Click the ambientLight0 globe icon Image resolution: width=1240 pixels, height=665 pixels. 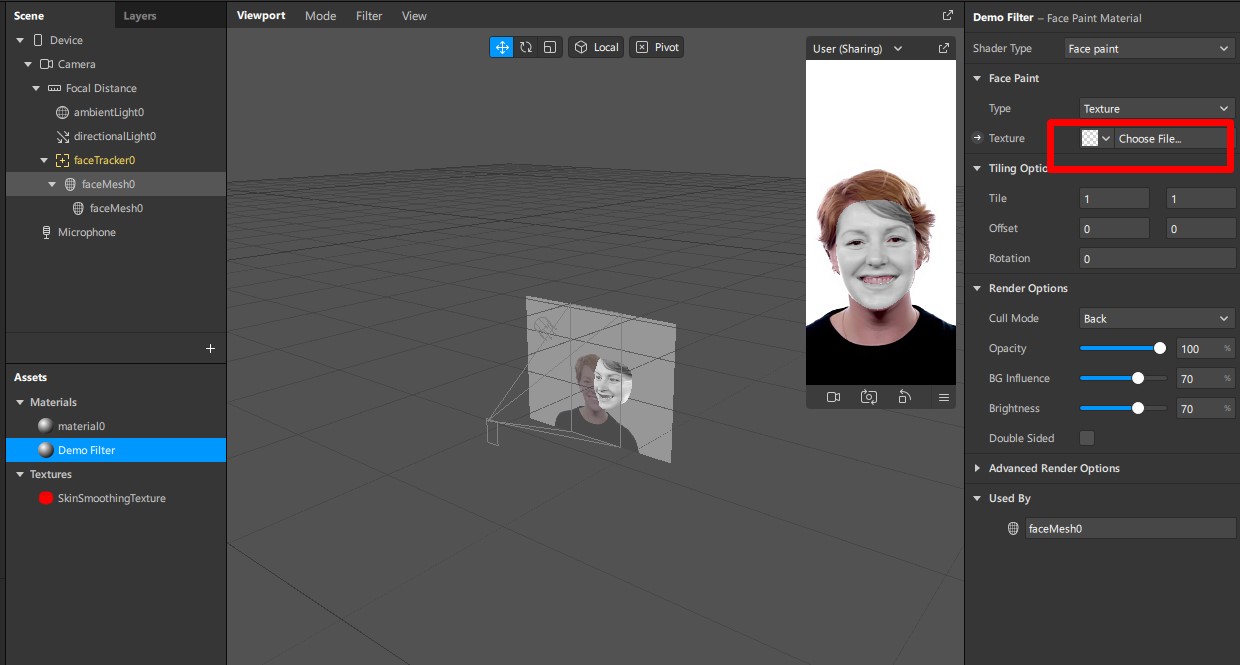point(62,112)
